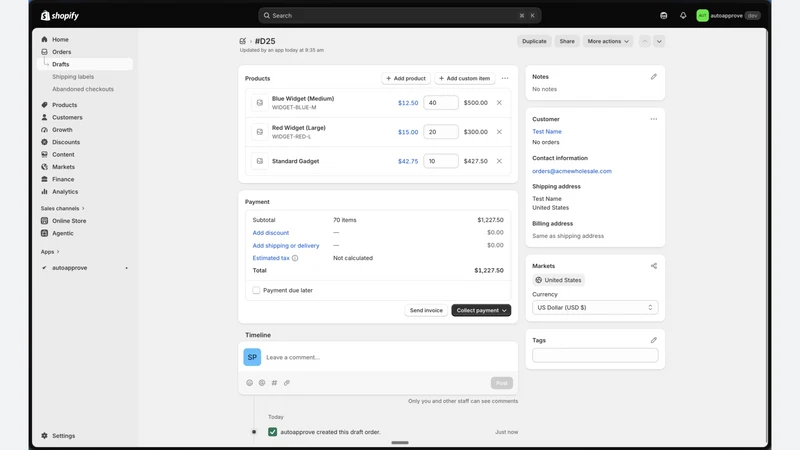Add hashtag reference in comment
This screenshot has height=450, width=800.
(274, 383)
